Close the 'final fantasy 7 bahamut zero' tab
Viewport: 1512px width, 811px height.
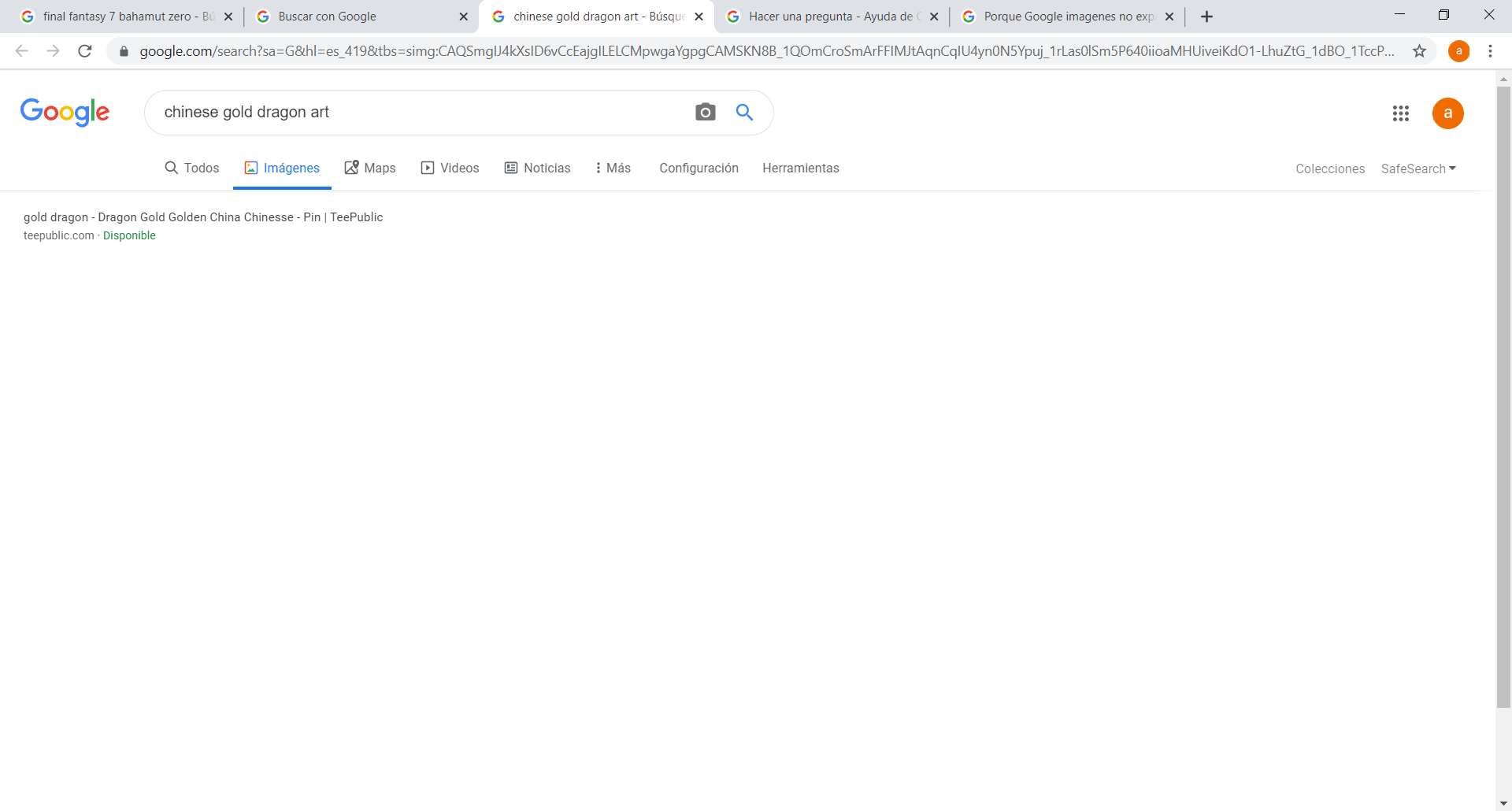tap(228, 17)
